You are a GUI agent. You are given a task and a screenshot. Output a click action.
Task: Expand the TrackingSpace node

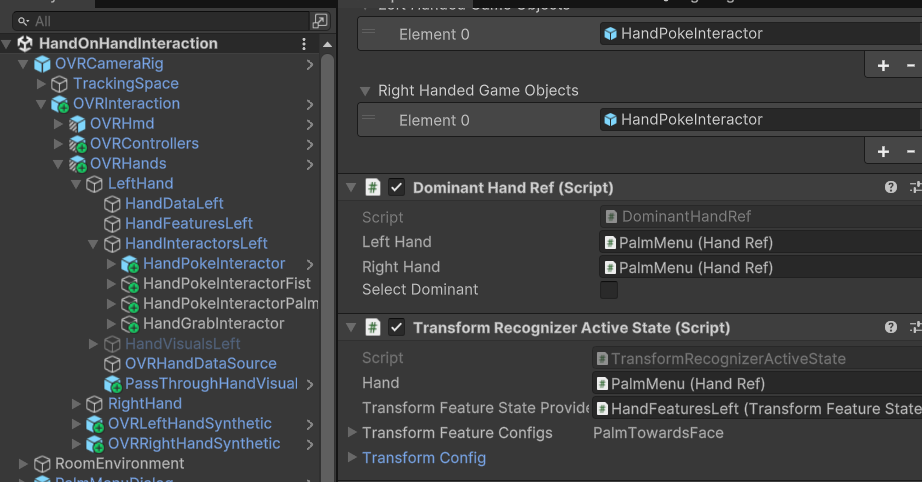point(41,83)
